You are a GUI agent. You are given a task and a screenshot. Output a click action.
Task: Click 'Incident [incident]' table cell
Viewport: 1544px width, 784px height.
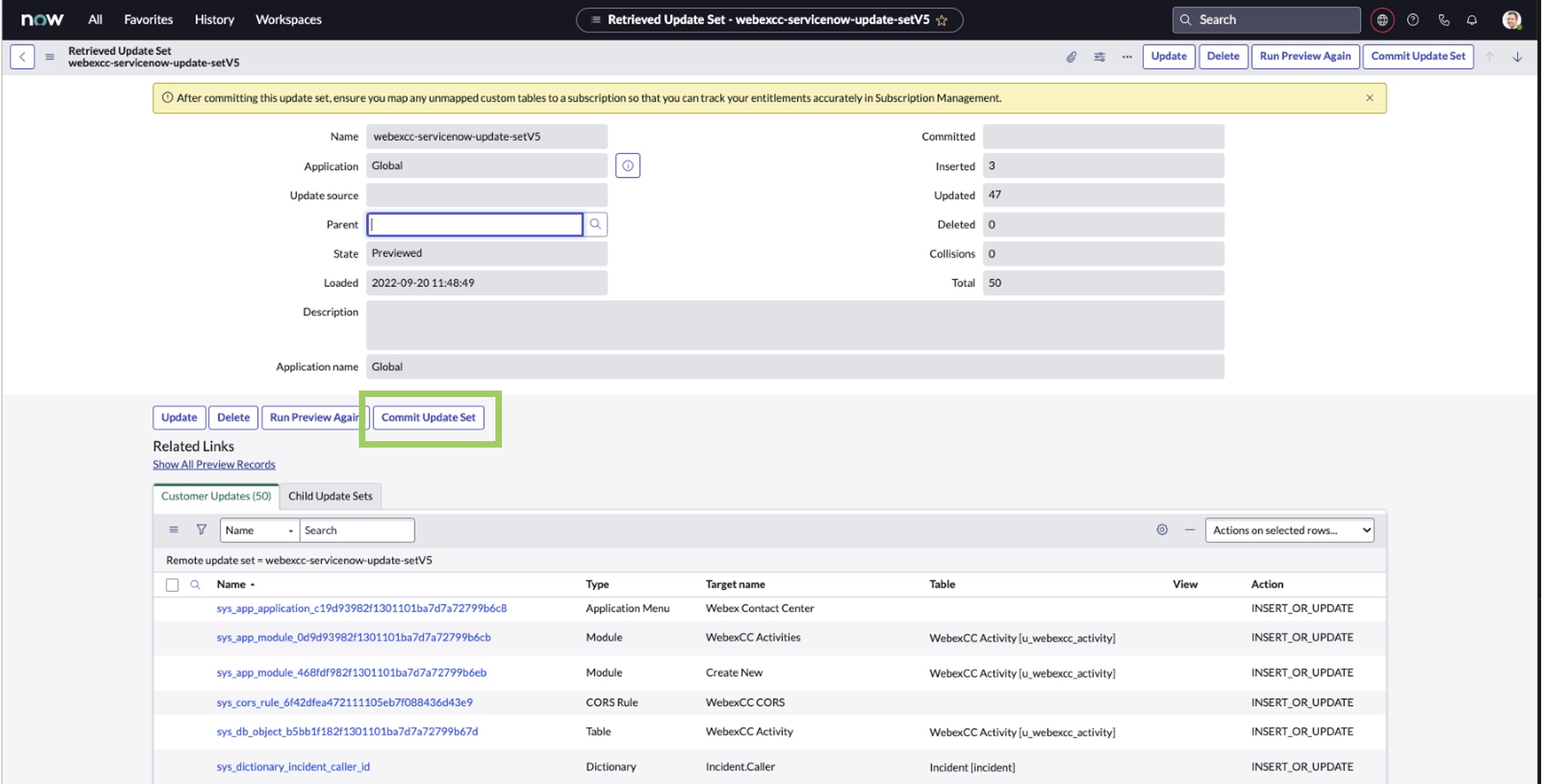click(x=972, y=767)
